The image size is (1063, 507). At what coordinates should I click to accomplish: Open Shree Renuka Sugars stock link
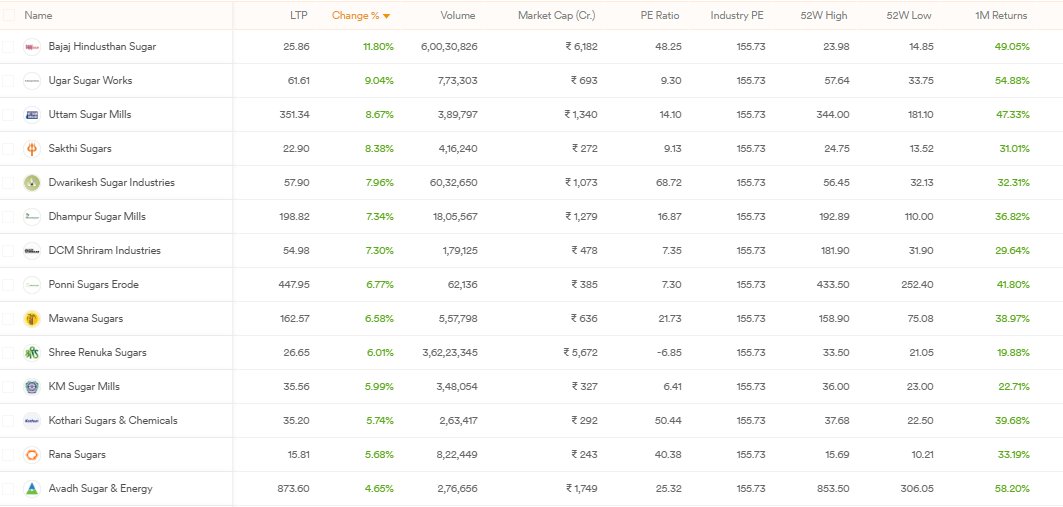(x=97, y=352)
